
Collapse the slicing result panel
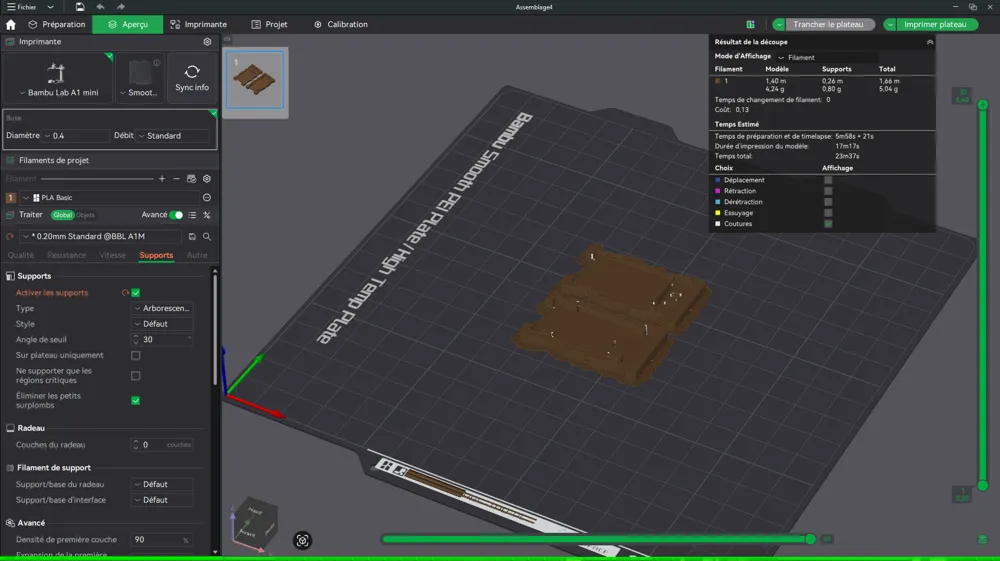[x=930, y=42]
